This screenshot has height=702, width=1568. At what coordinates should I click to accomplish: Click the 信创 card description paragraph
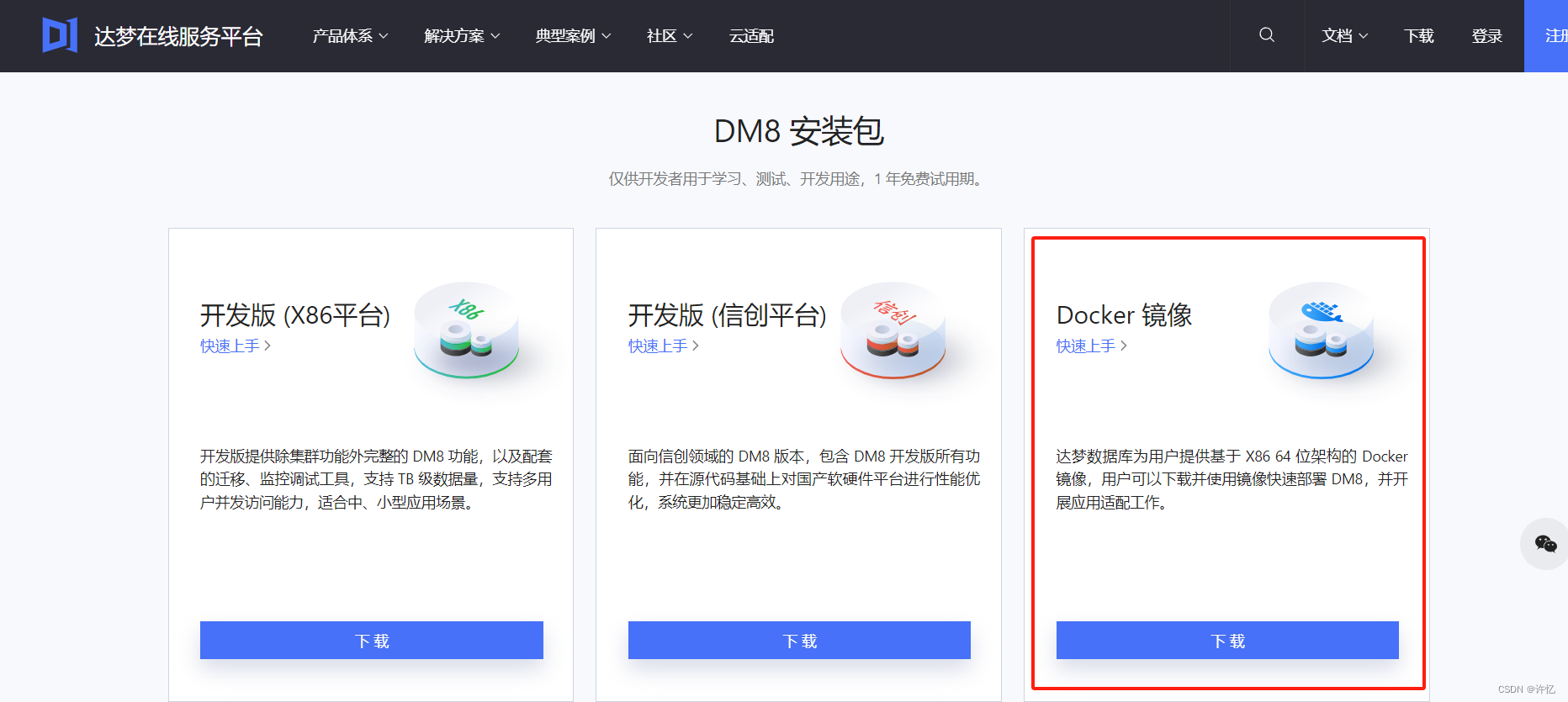[x=804, y=479]
